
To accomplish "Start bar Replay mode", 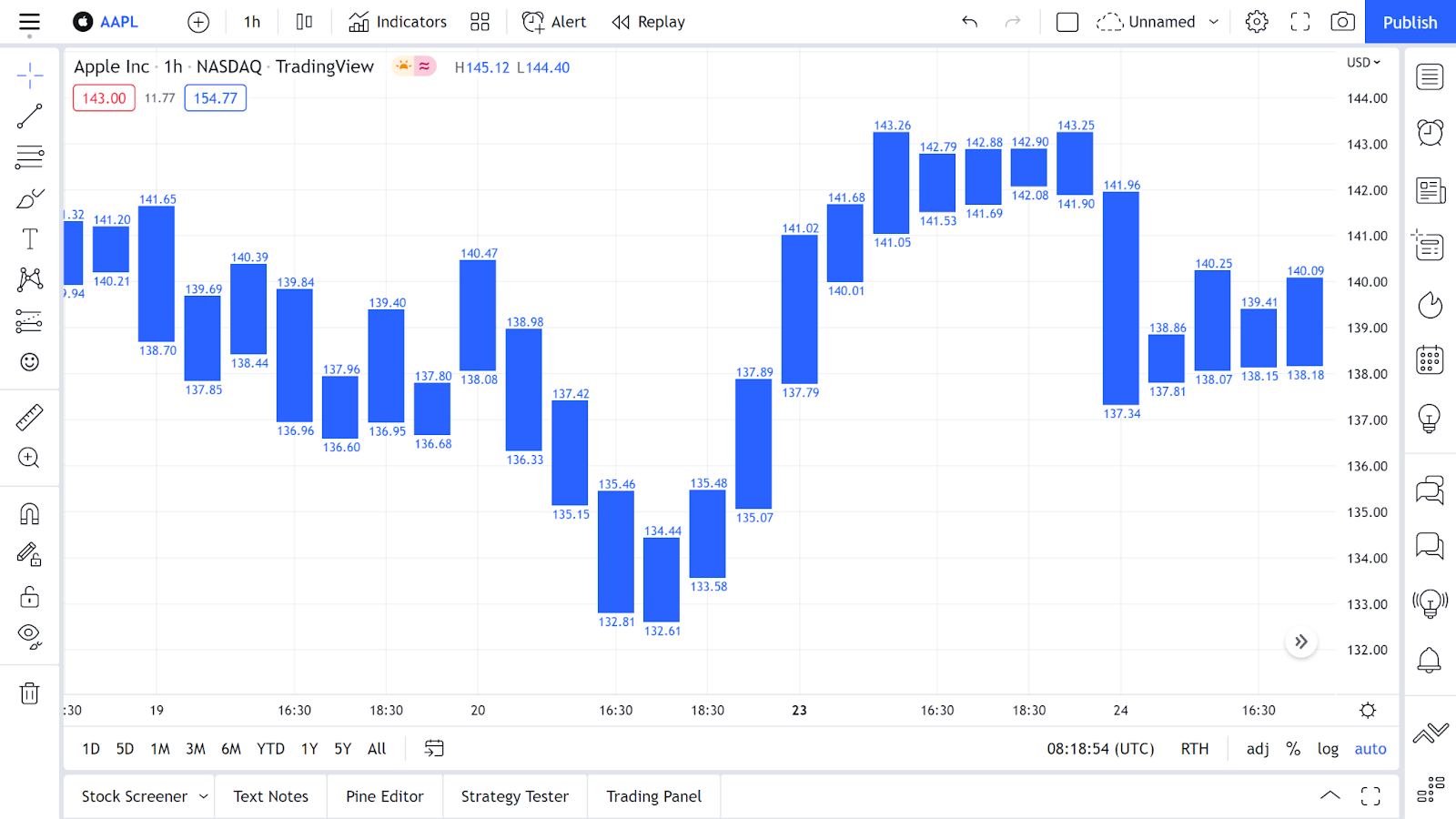I will [648, 22].
